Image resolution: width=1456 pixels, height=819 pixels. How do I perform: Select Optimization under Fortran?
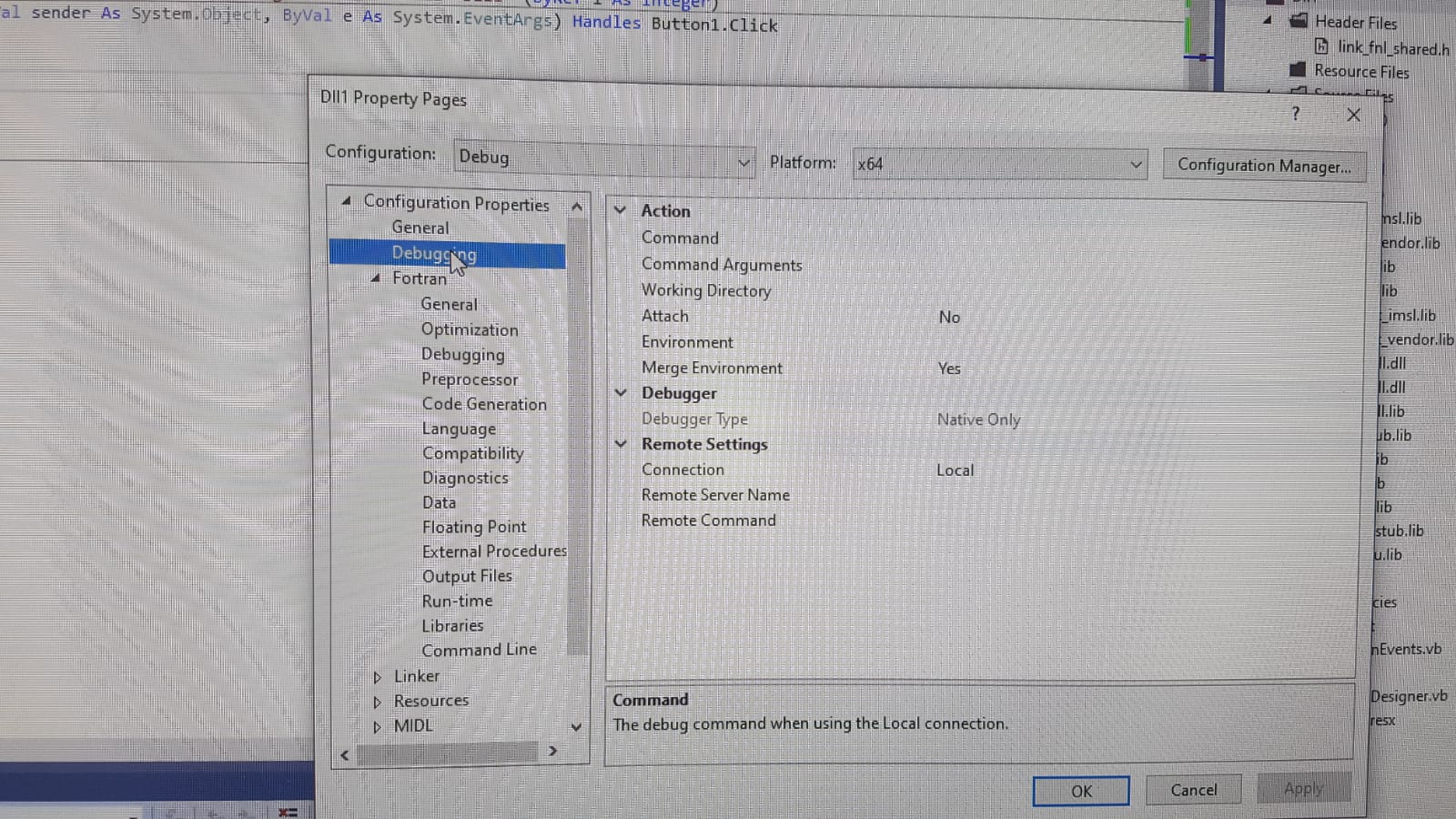pyautogui.click(x=469, y=329)
